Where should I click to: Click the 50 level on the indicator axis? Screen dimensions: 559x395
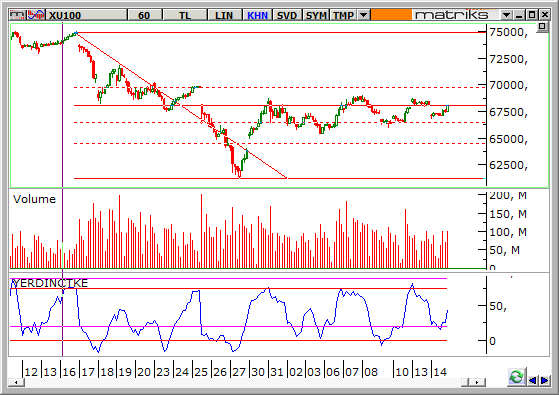point(498,306)
